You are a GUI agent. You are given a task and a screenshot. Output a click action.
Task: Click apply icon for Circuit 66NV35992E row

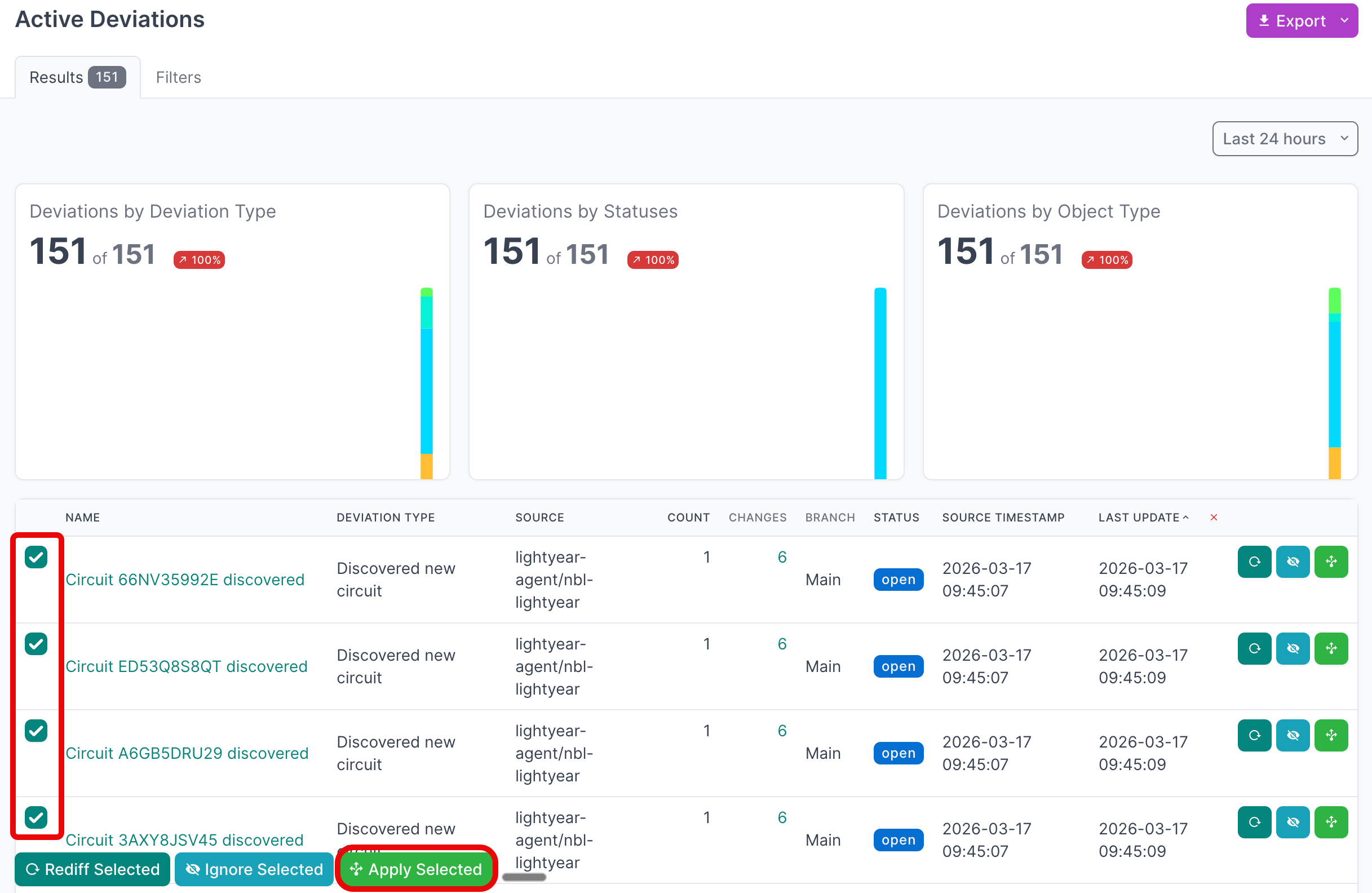pos(1330,561)
